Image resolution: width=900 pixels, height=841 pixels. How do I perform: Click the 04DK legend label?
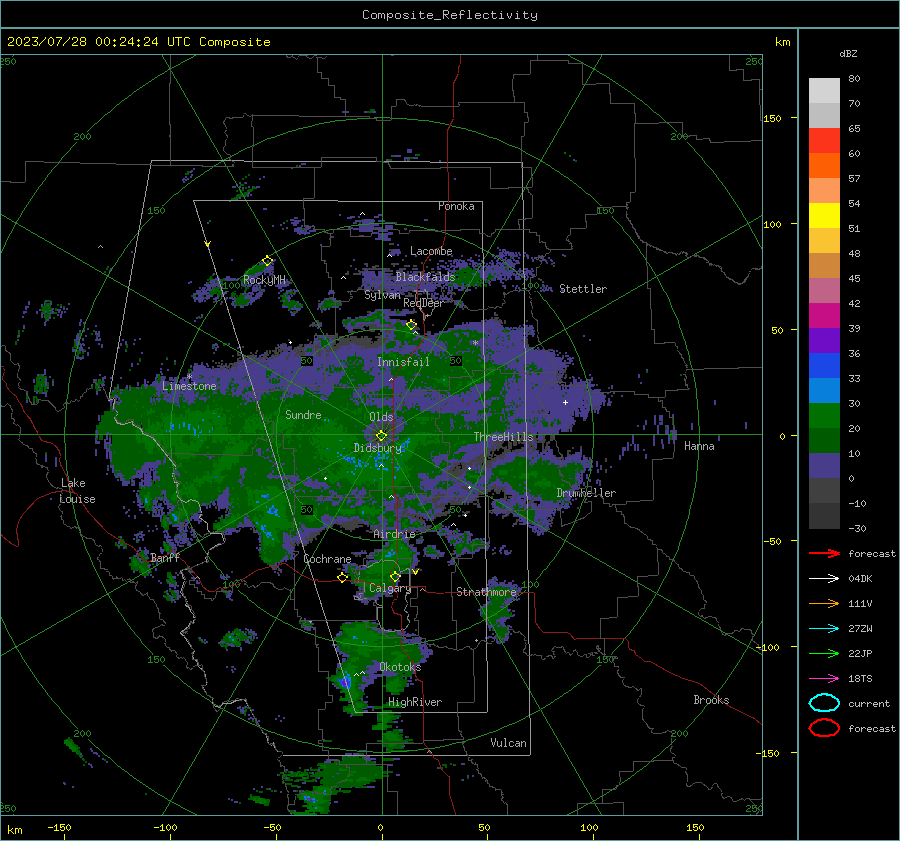(860, 578)
